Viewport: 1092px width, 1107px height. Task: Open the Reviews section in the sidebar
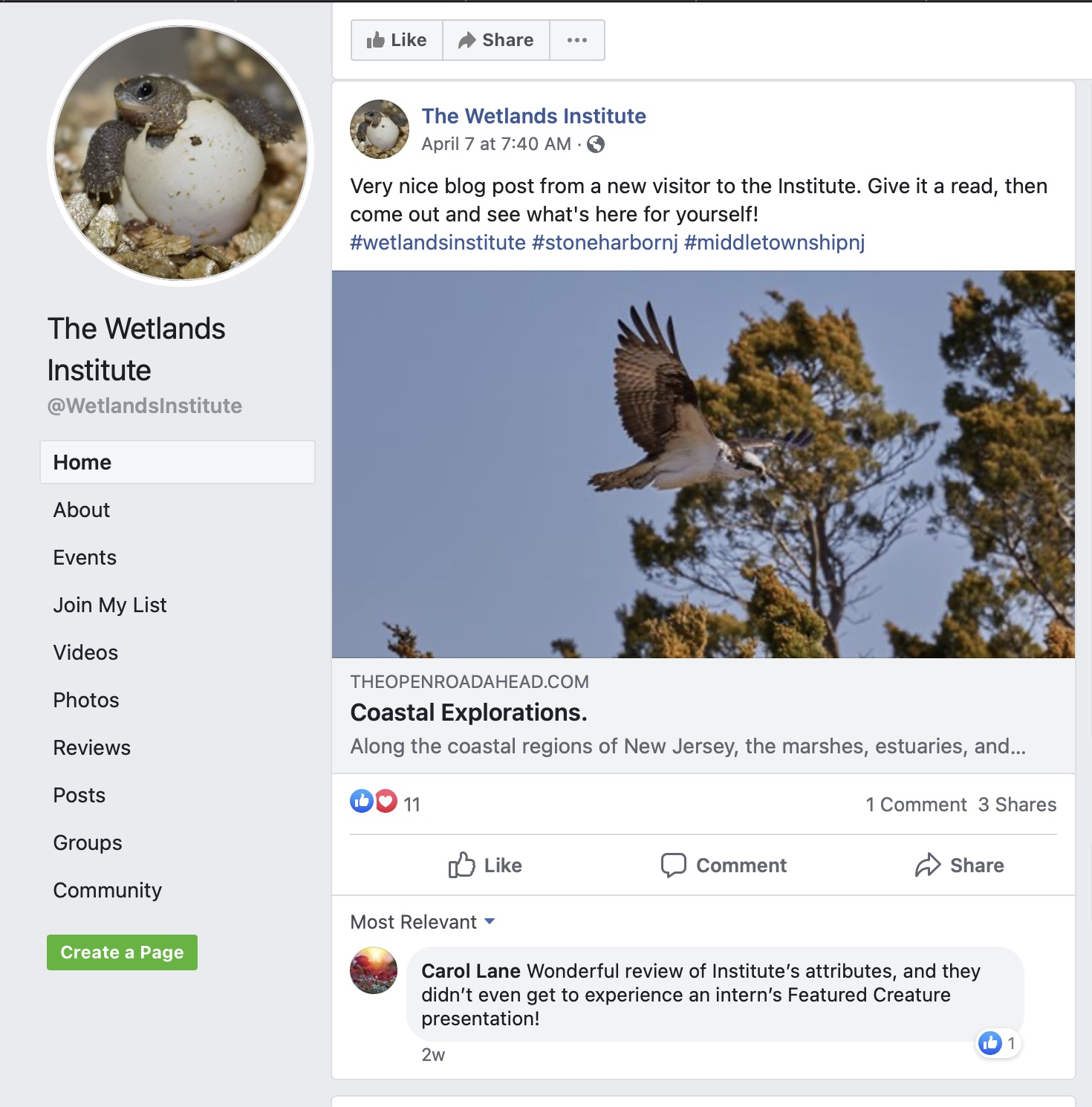coord(91,747)
